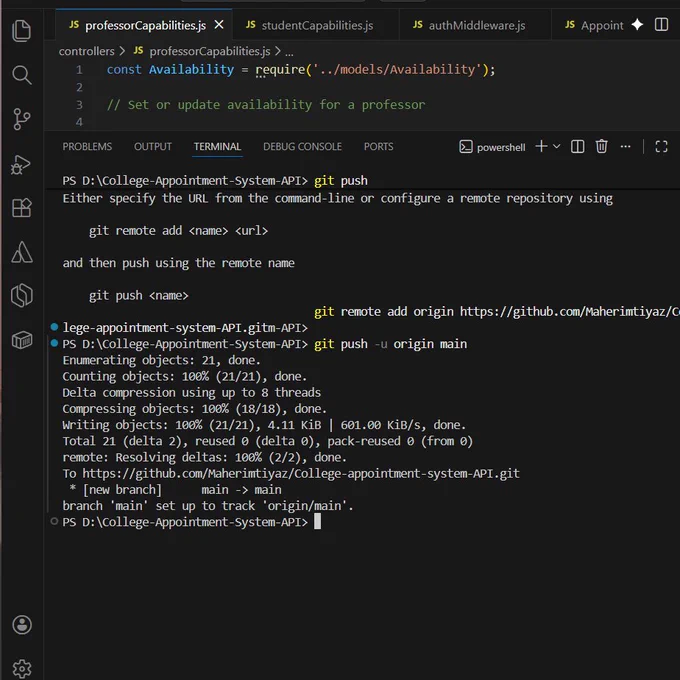Close the professorCapabilities.js tab

click(219, 25)
